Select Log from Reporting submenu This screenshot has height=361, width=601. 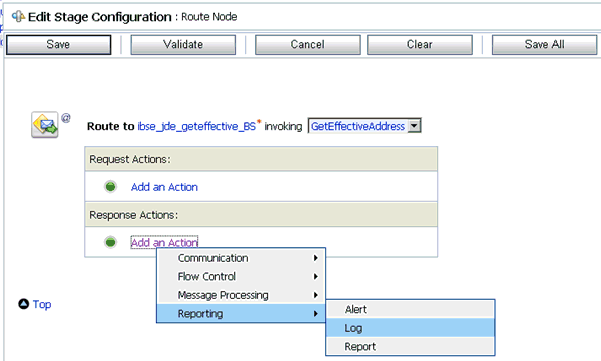pos(411,328)
